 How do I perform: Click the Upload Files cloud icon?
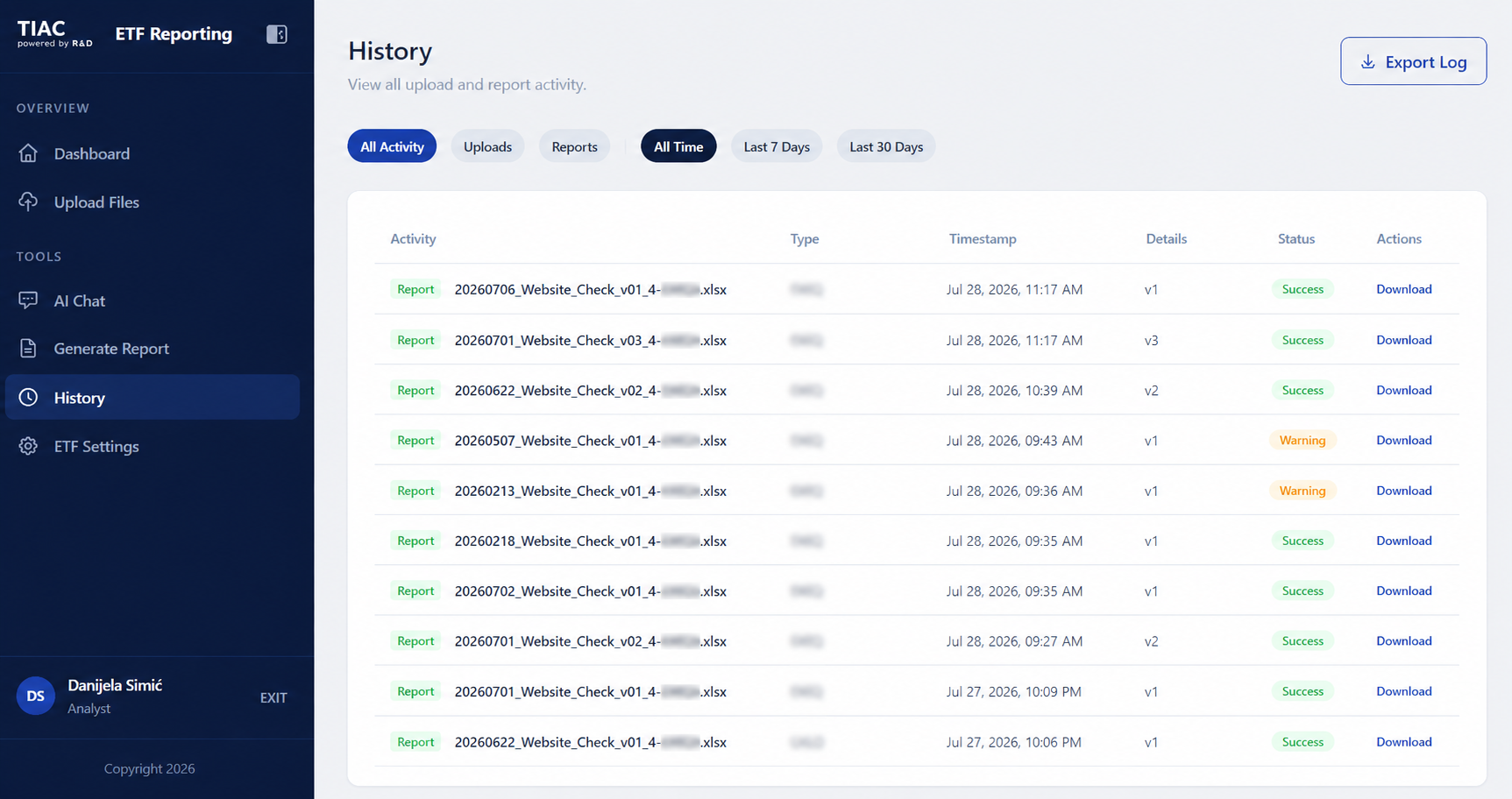[x=28, y=202]
